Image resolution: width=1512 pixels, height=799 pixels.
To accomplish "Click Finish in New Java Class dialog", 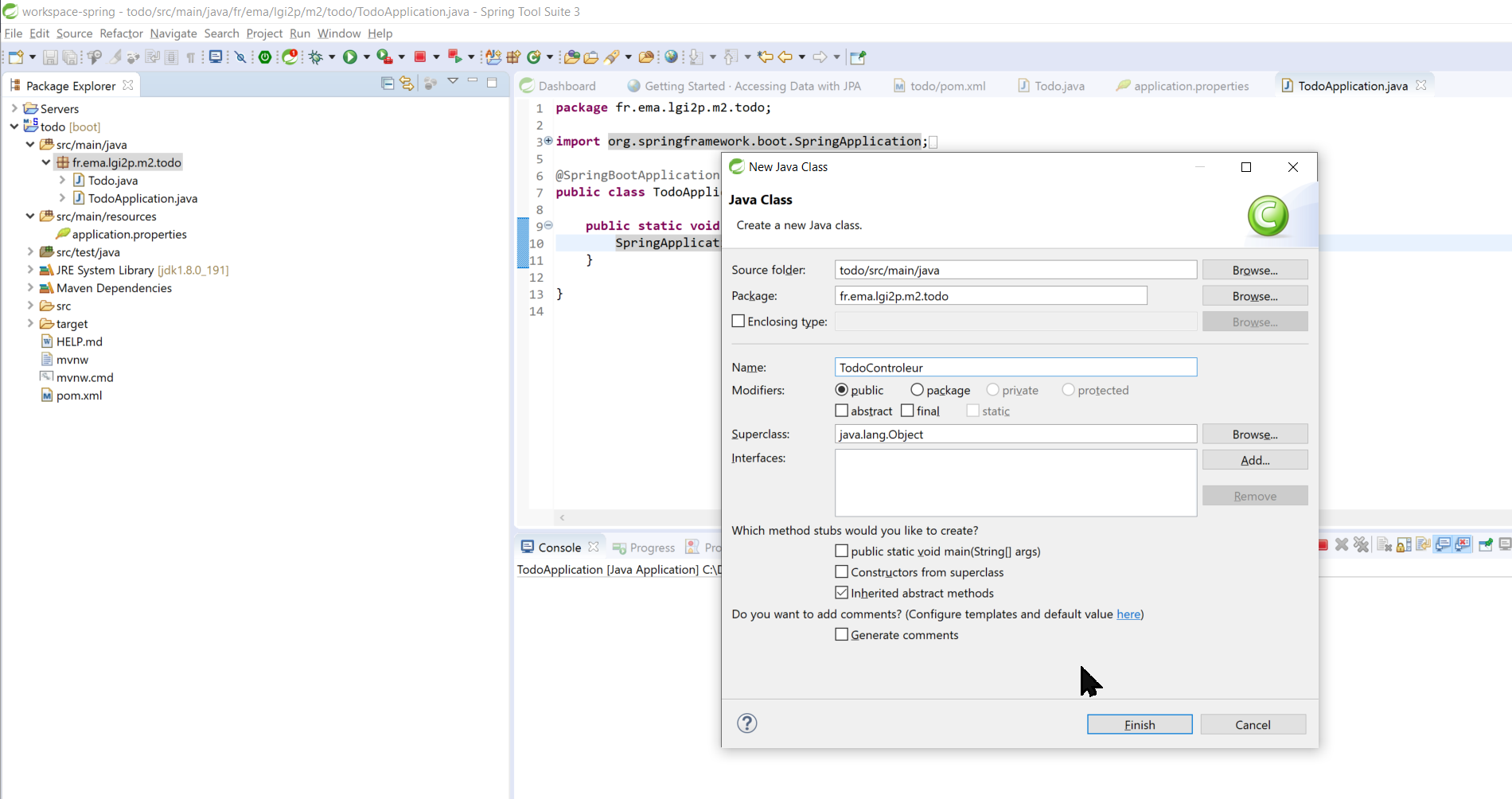I will 1140,724.
